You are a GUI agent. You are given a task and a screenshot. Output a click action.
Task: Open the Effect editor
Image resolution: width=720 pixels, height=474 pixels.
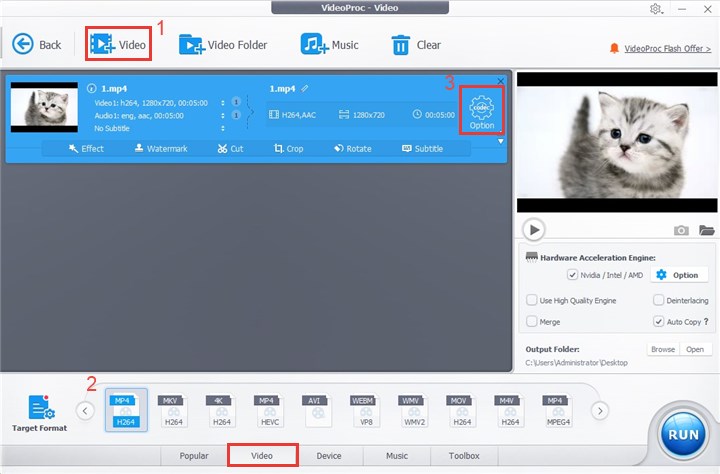click(86, 148)
